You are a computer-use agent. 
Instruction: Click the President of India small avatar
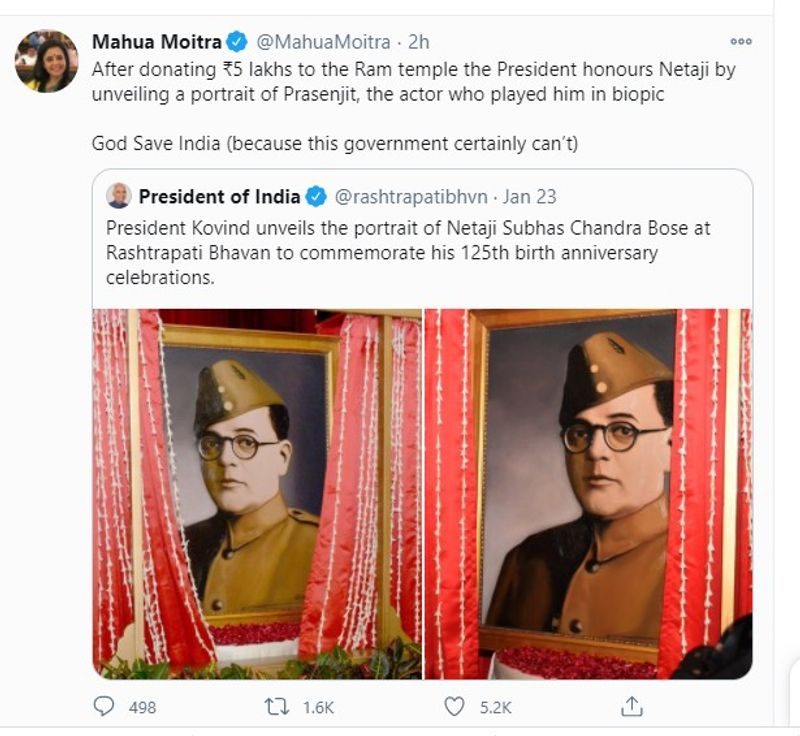119,195
